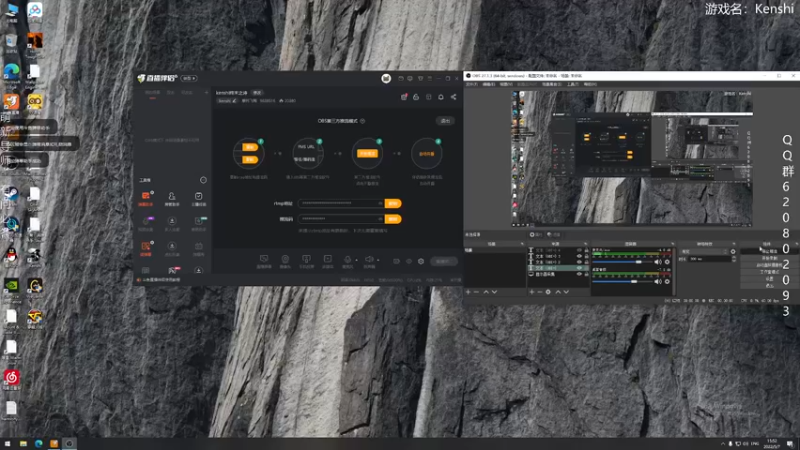Viewport: 800px width, 450px height.
Task: Click the person tool icon in toolbox
Action: pos(172,198)
